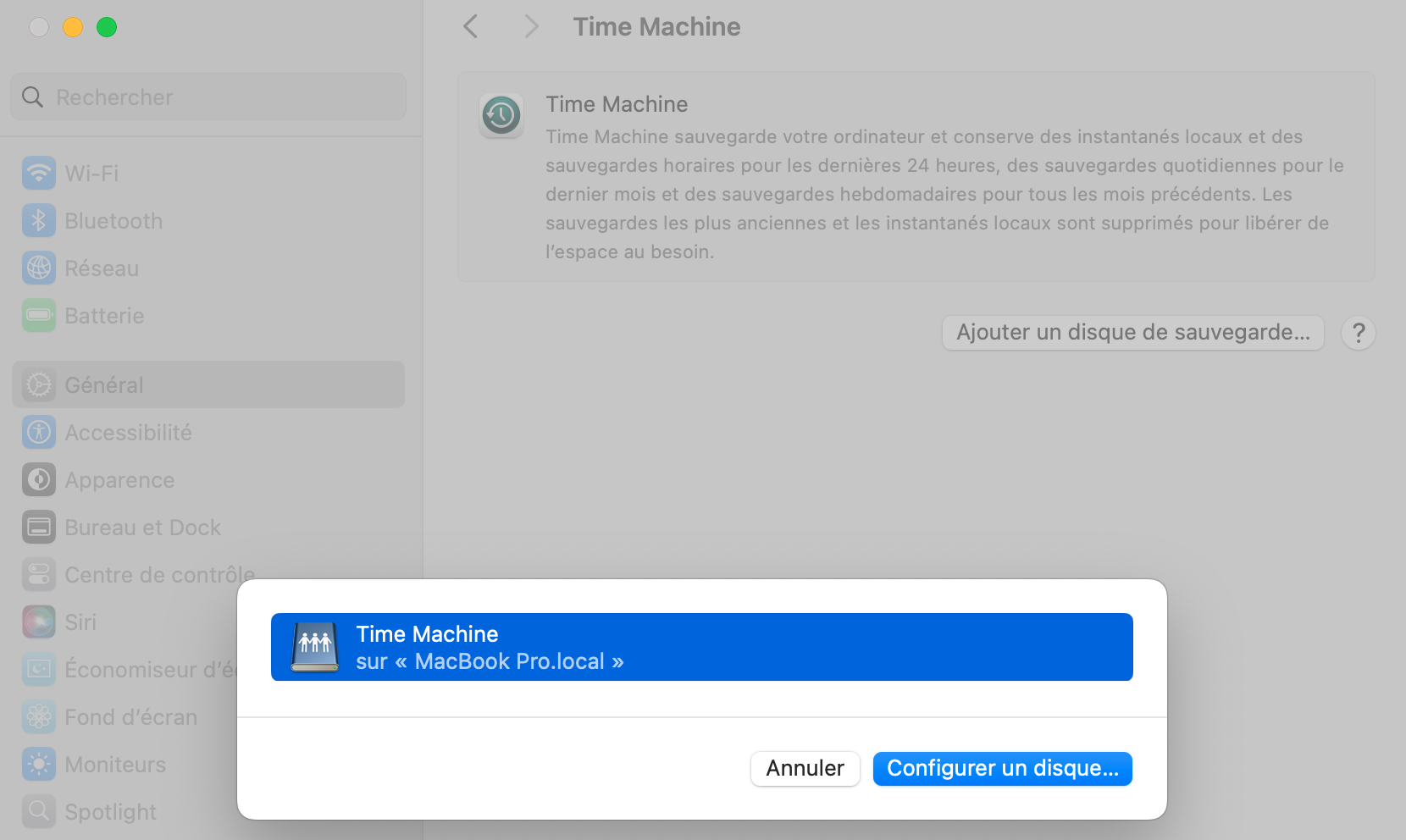
Task: Open the Accessibilité sidebar label
Action: pyautogui.click(x=129, y=433)
